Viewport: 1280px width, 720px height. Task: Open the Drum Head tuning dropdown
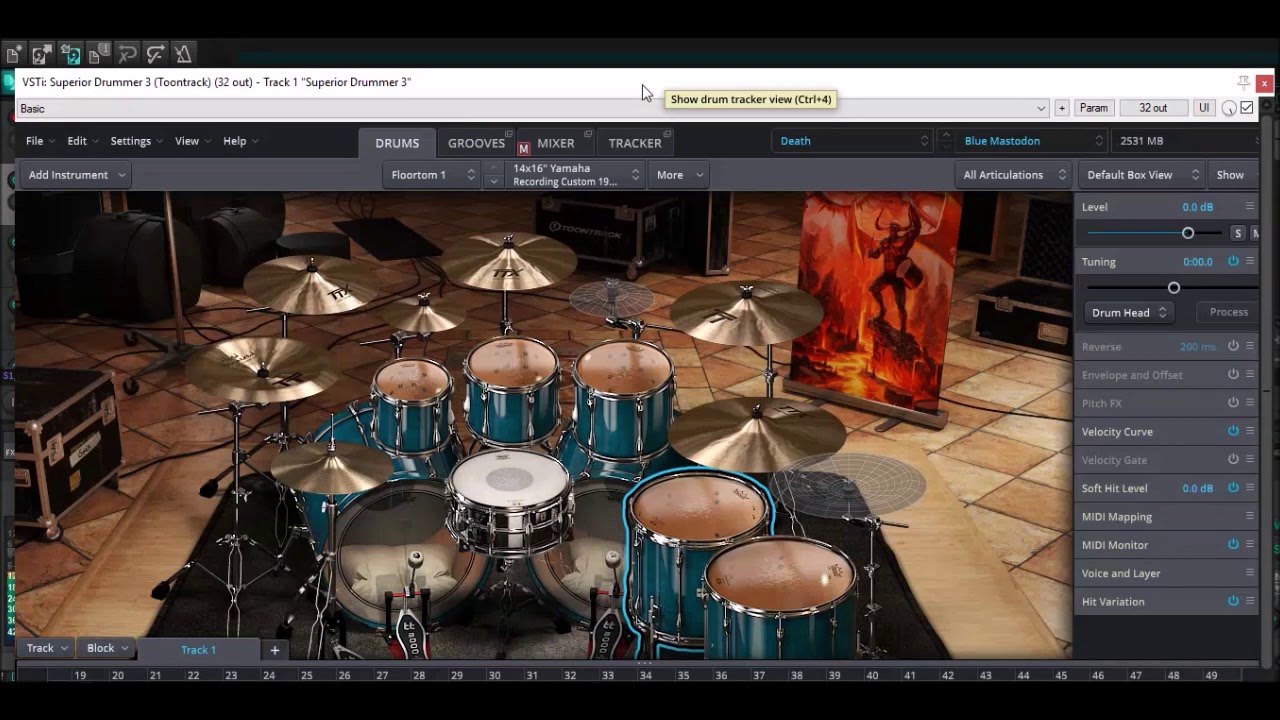click(x=1128, y=313)
